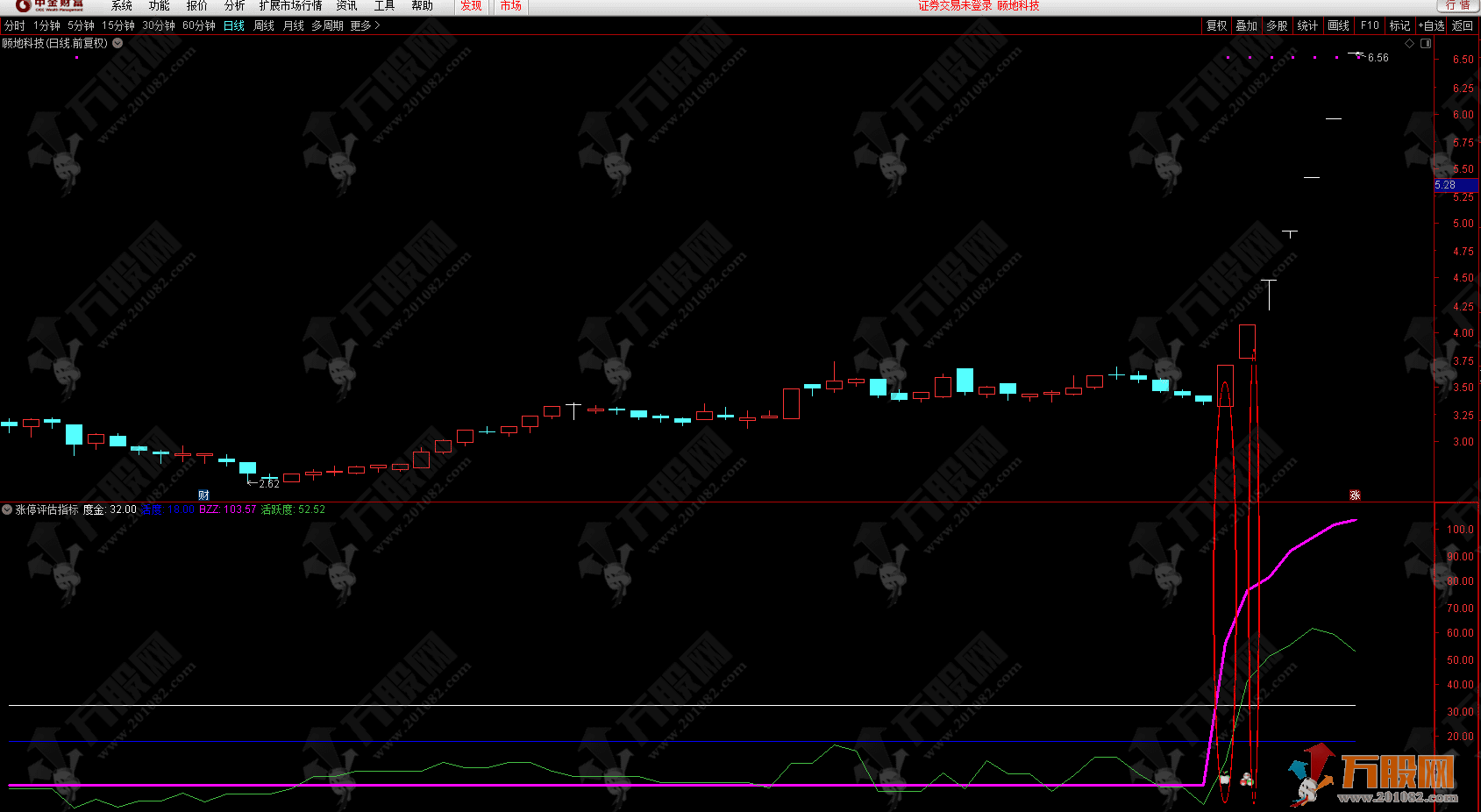Click the 多股 multi-stock button

point(1277,25)
